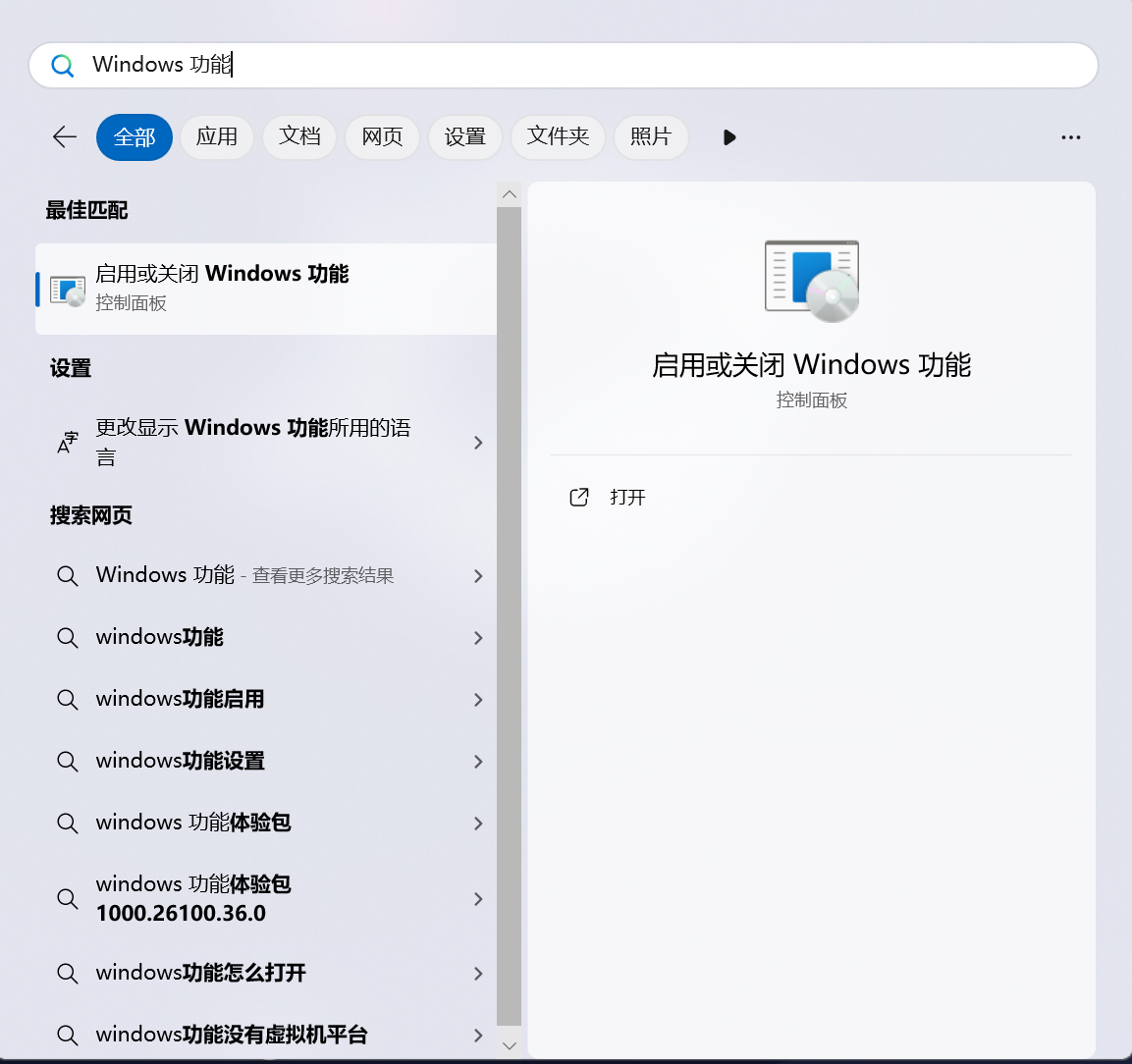
Task: Click the Windows features icon in best match
Action: [68, 291]
